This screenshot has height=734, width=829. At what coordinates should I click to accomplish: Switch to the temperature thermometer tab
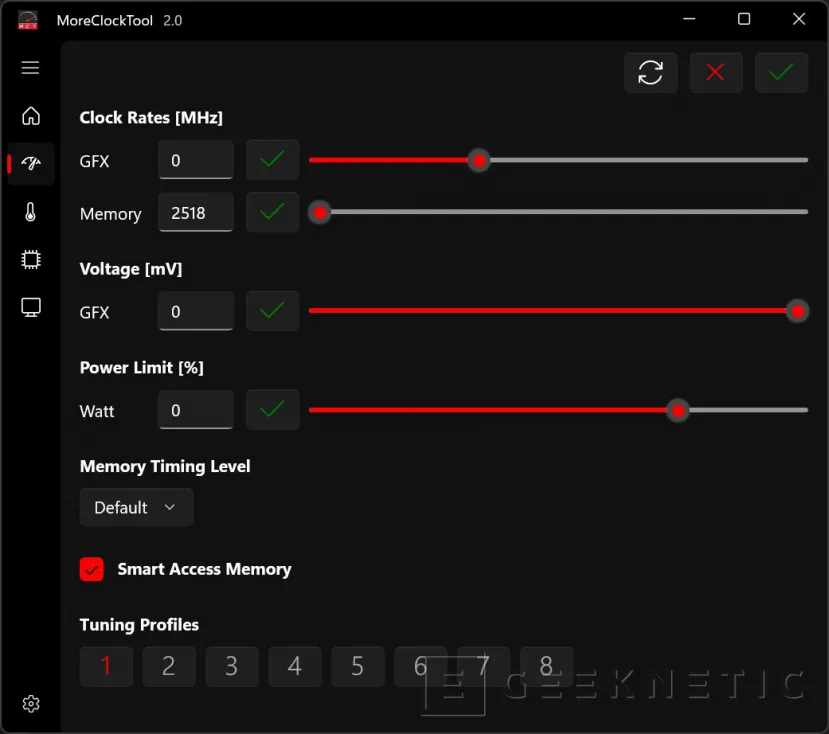(30, 211)
